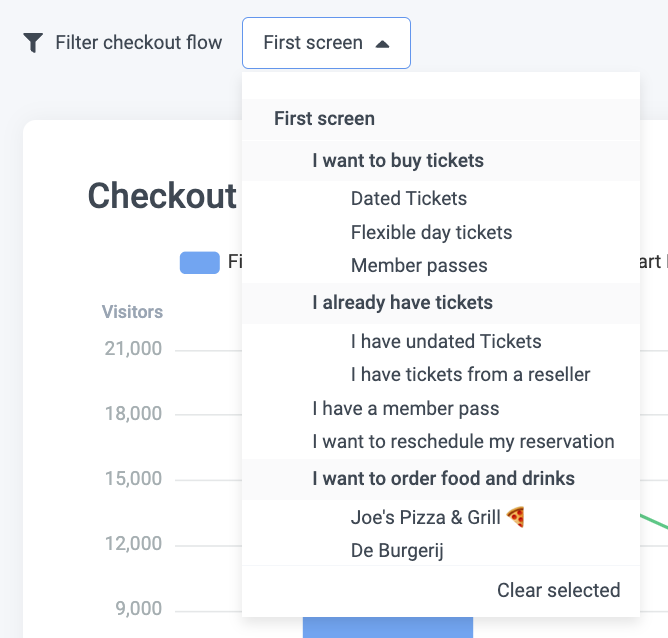Viewport: 668px width, 638px height.
Task: Select Dated Tickets option
Action: tap(408, 199)
